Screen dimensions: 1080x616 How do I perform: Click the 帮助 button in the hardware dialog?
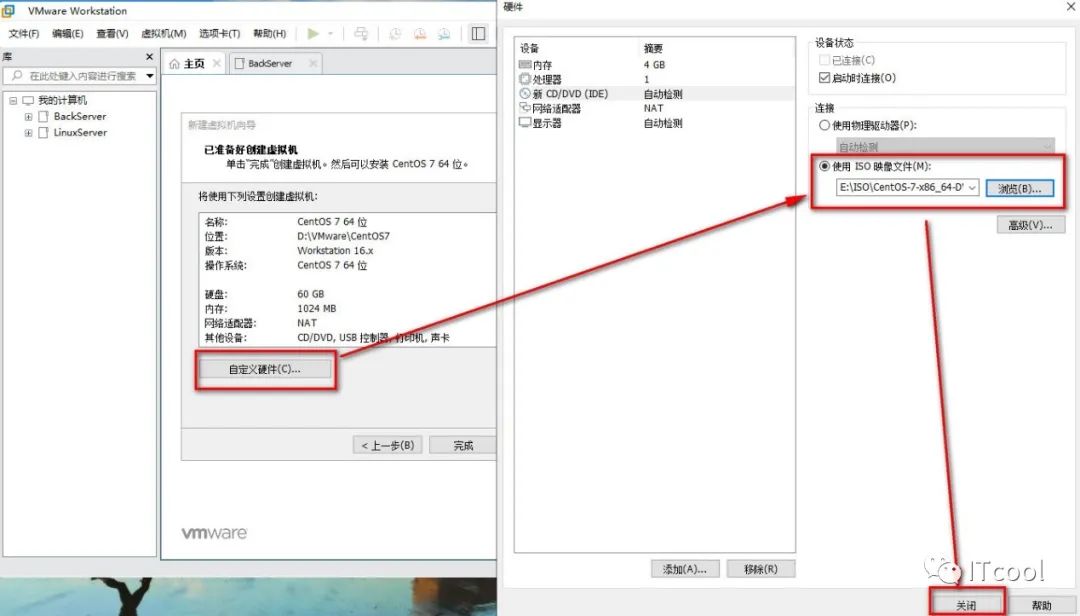(x=1041, y=606)
